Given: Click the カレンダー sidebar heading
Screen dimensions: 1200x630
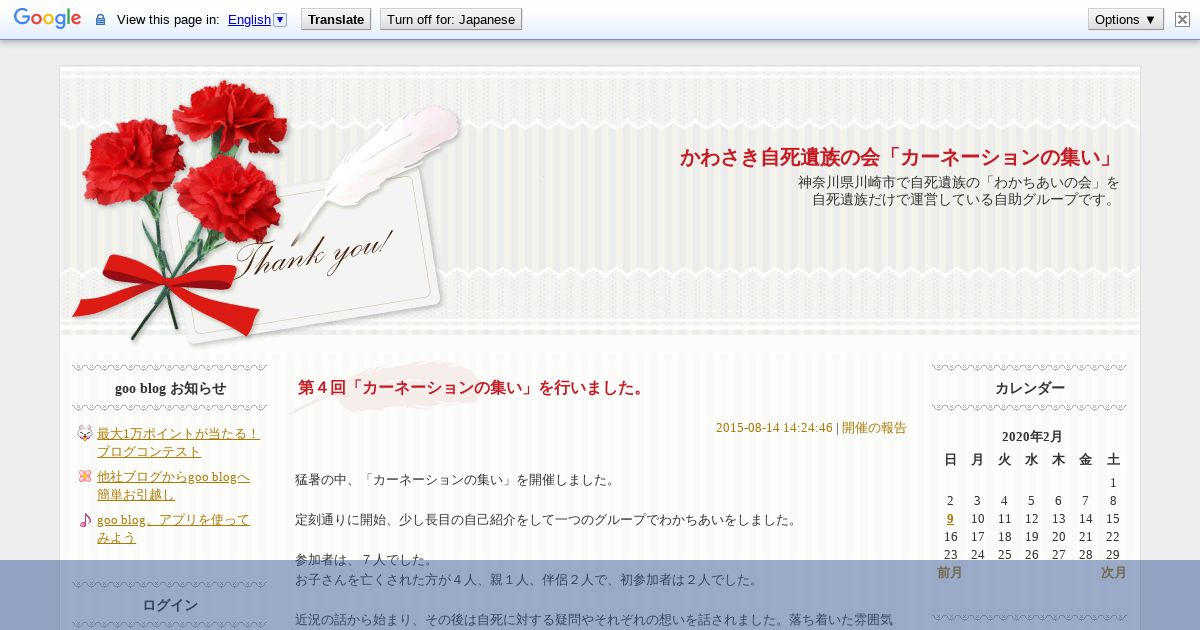Looking at the screenshot, I should (1030, 388).
